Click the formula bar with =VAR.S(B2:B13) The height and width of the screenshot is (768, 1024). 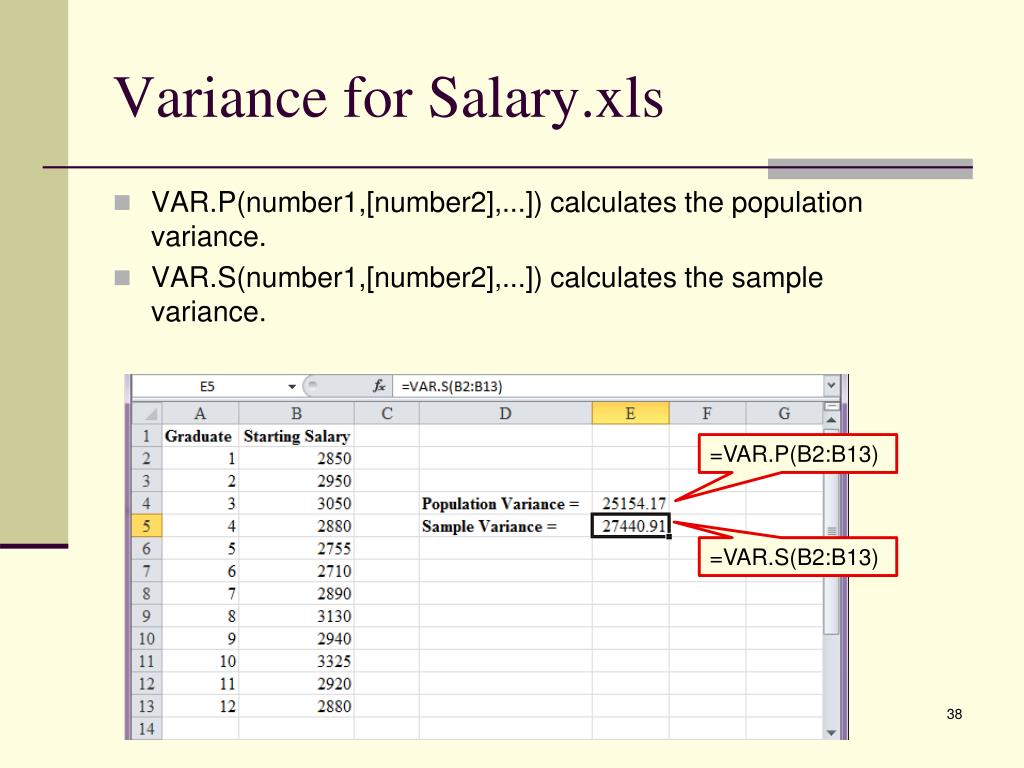(607, 387)
